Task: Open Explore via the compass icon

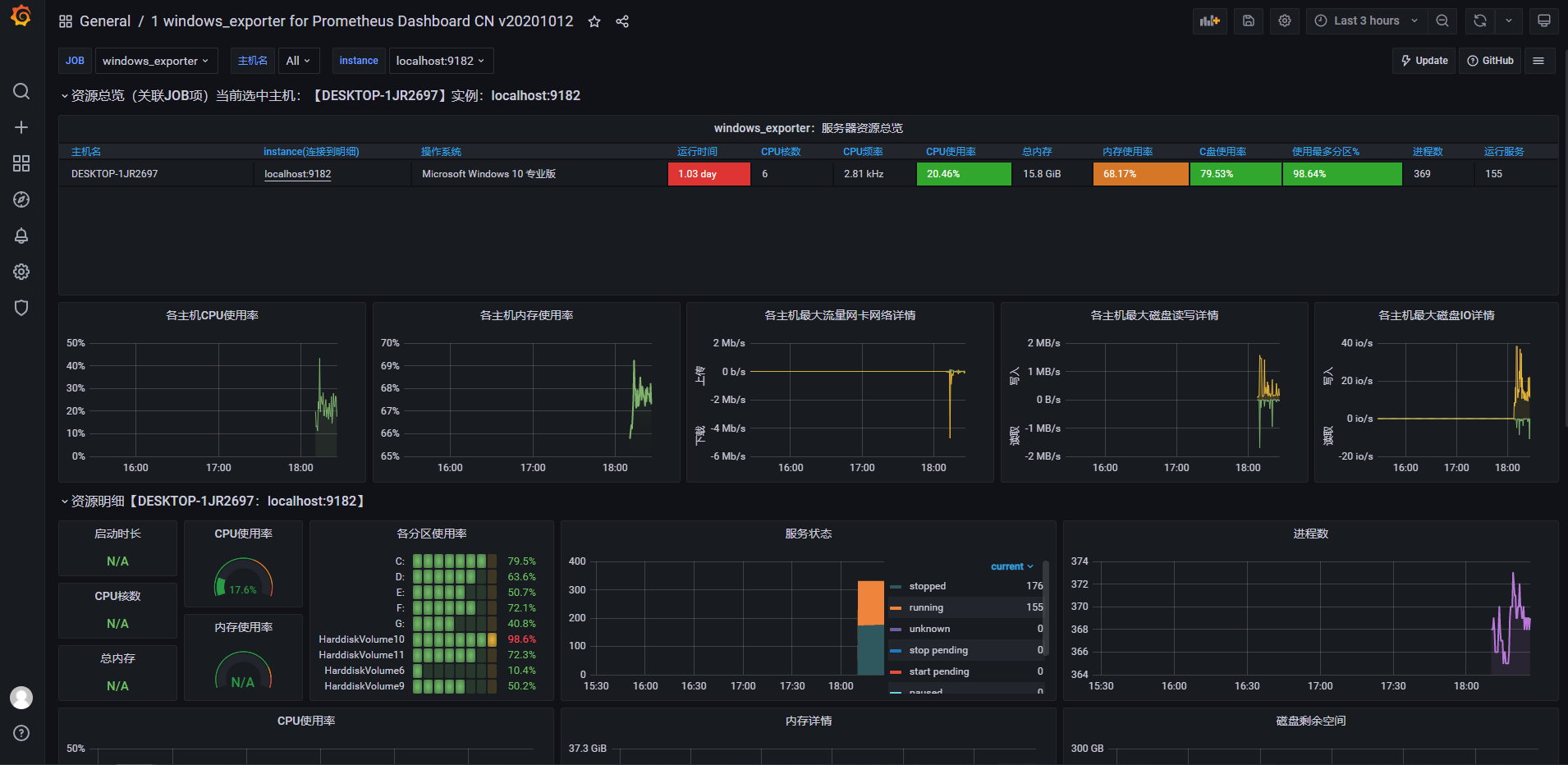Action: (21, 199)
